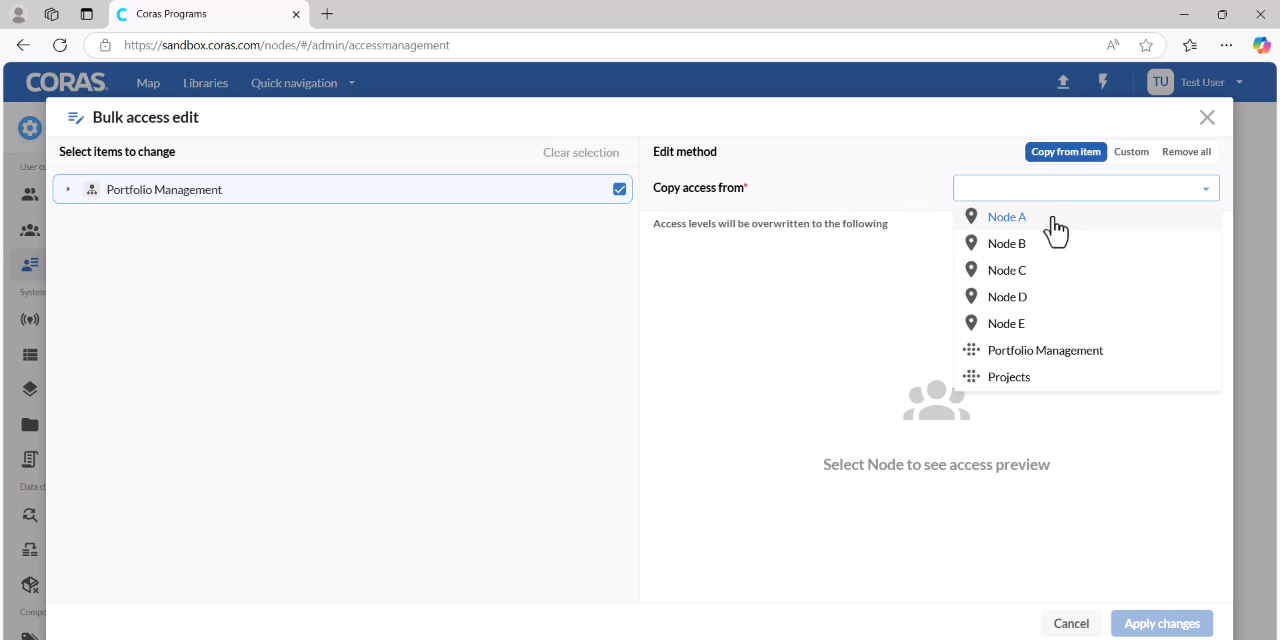Click the read aloud icon in address bar
This screenshot has height=640, width=1280.
[1113, 45]
